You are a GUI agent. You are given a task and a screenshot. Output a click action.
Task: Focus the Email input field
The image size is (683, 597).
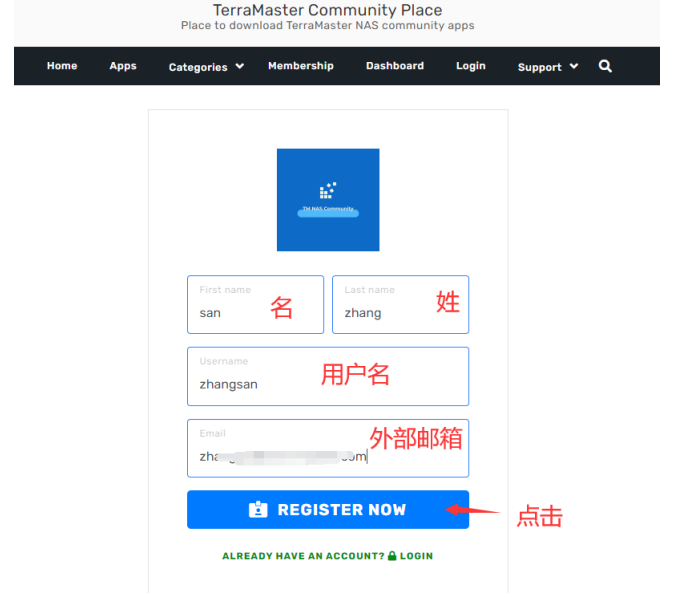[x=328, y=448]
